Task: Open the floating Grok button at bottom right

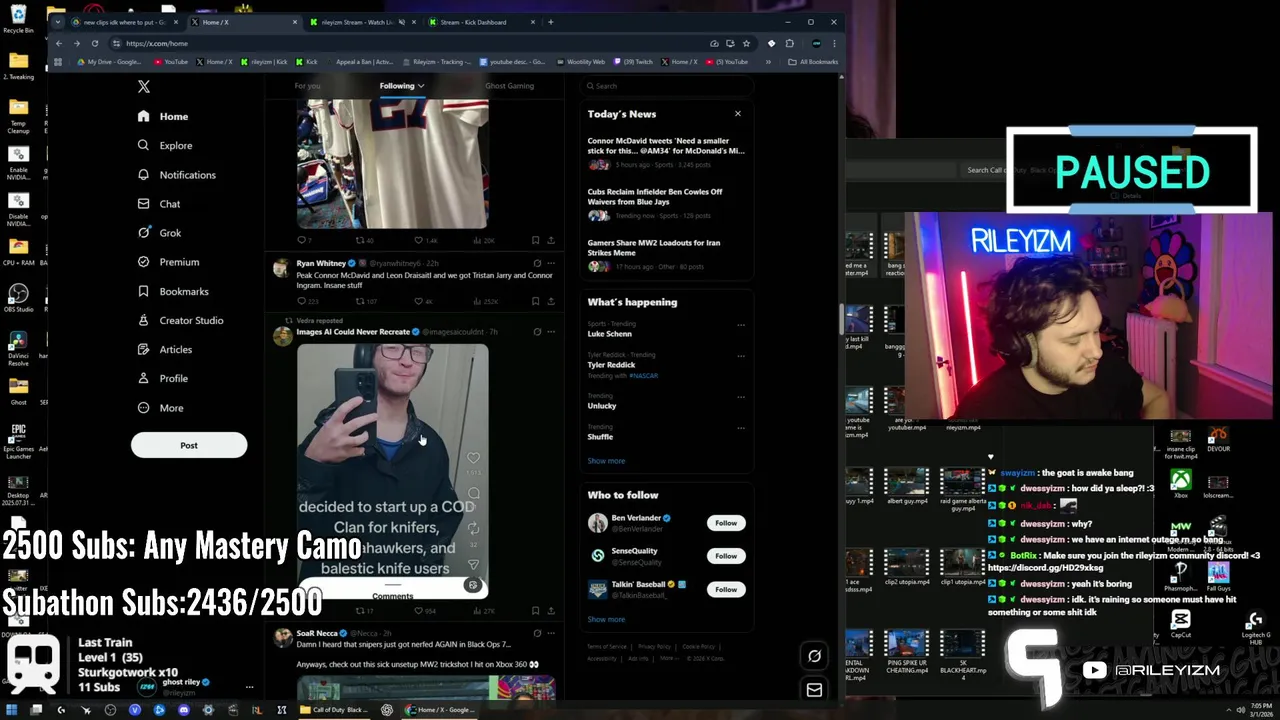Action: [814, 656]
